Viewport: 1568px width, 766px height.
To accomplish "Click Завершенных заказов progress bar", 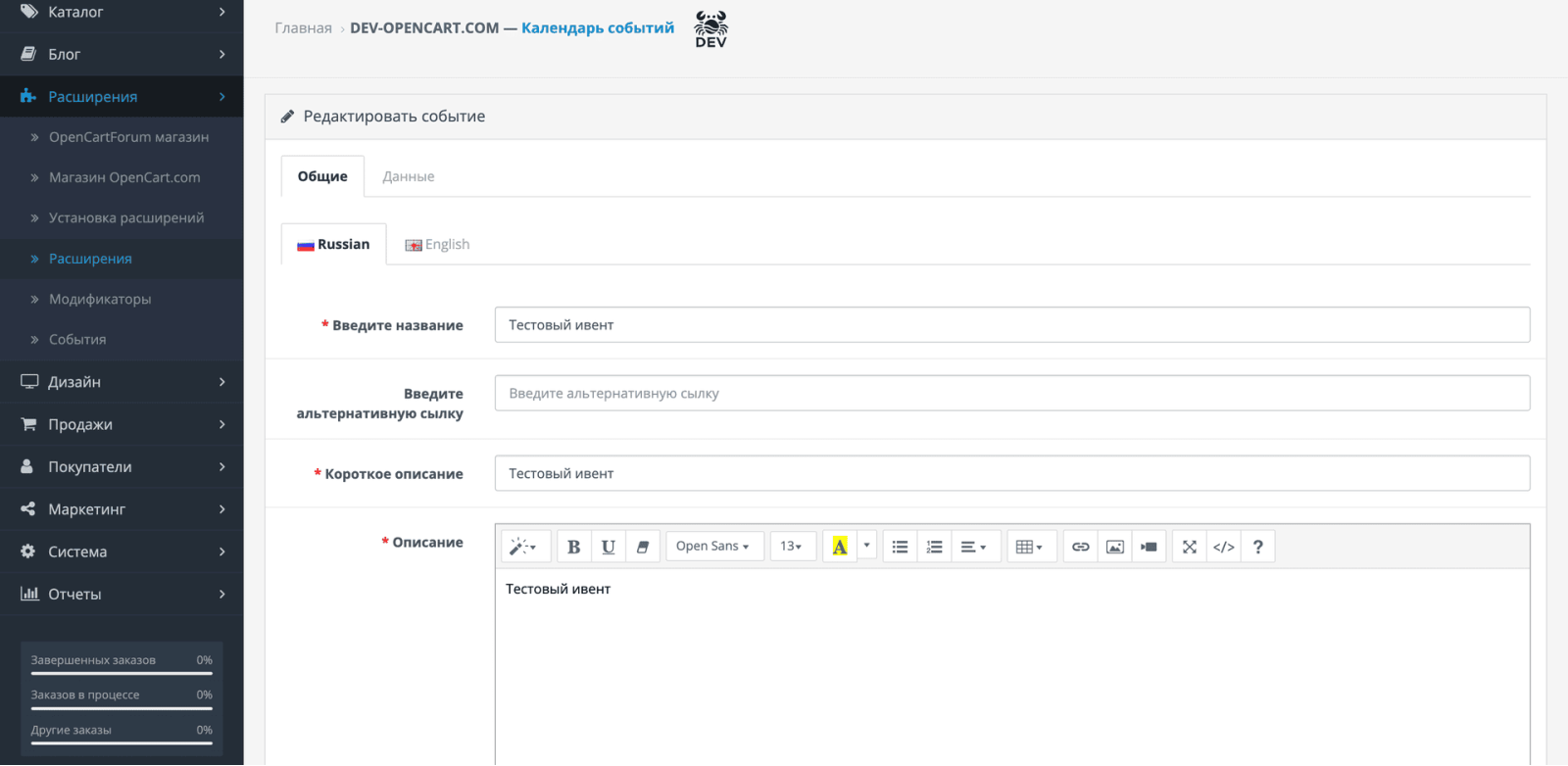I will 122,673.
